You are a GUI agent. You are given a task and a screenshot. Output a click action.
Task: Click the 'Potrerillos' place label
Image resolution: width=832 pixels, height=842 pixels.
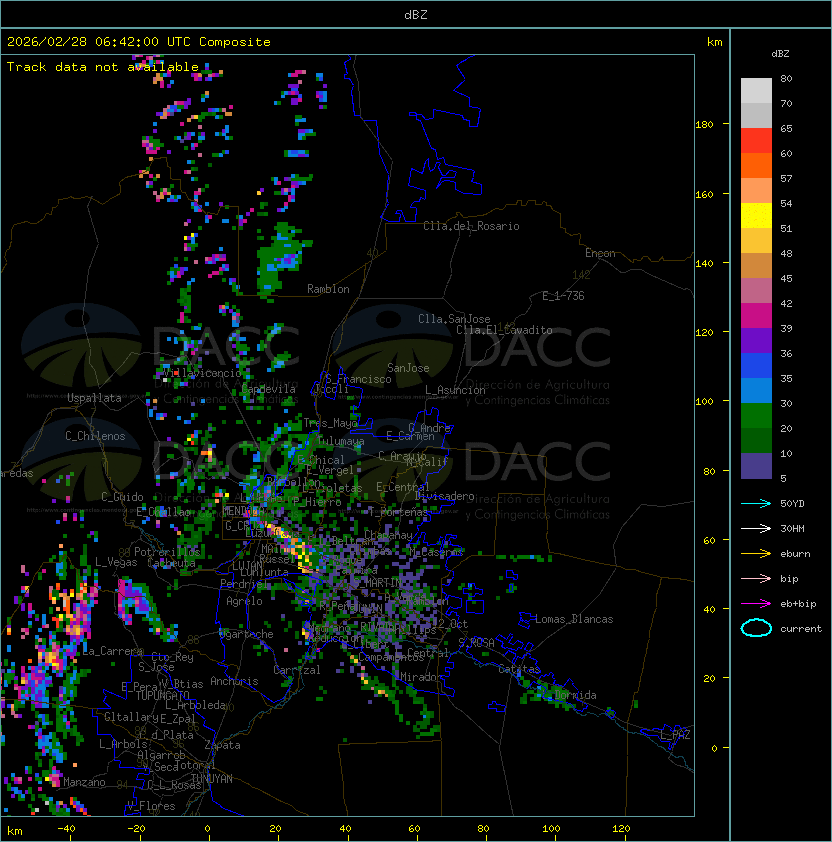(x=167, y=552)
